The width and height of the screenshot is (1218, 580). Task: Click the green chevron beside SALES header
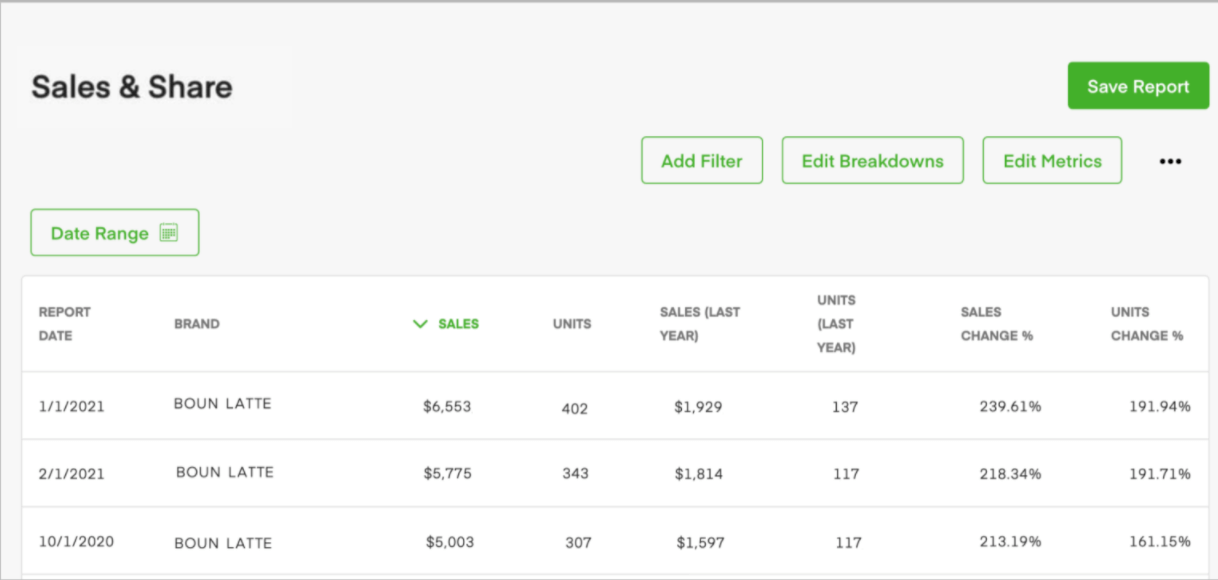pos(420,324)
